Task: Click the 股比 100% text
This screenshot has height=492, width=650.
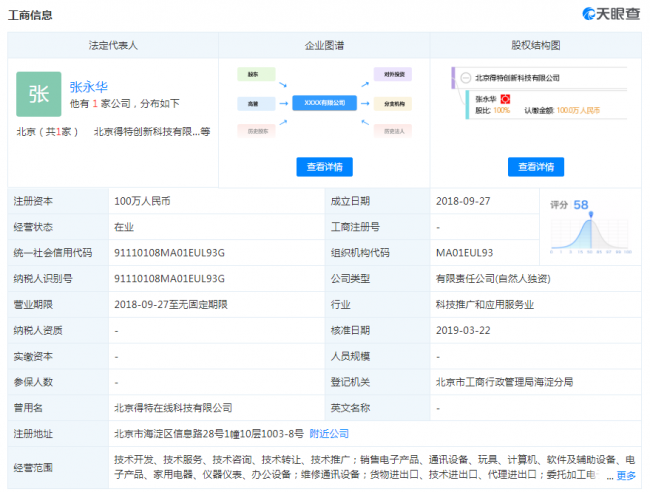Action: pyautogui.click(x=492, y=110)
